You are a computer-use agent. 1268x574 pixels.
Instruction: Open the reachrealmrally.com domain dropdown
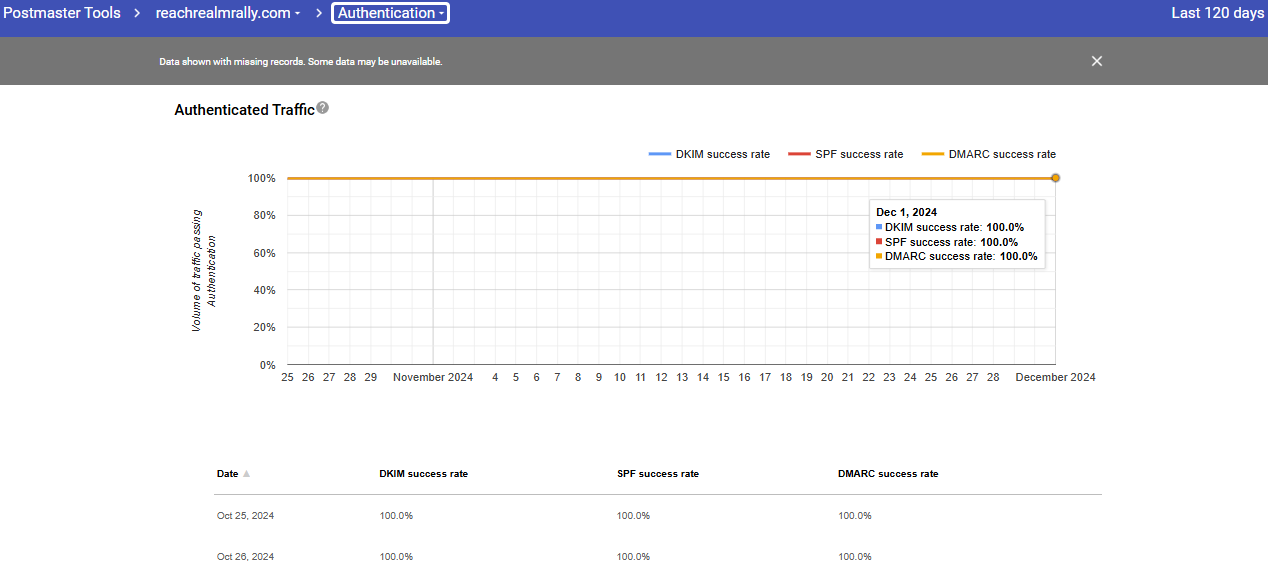(228, 13)
